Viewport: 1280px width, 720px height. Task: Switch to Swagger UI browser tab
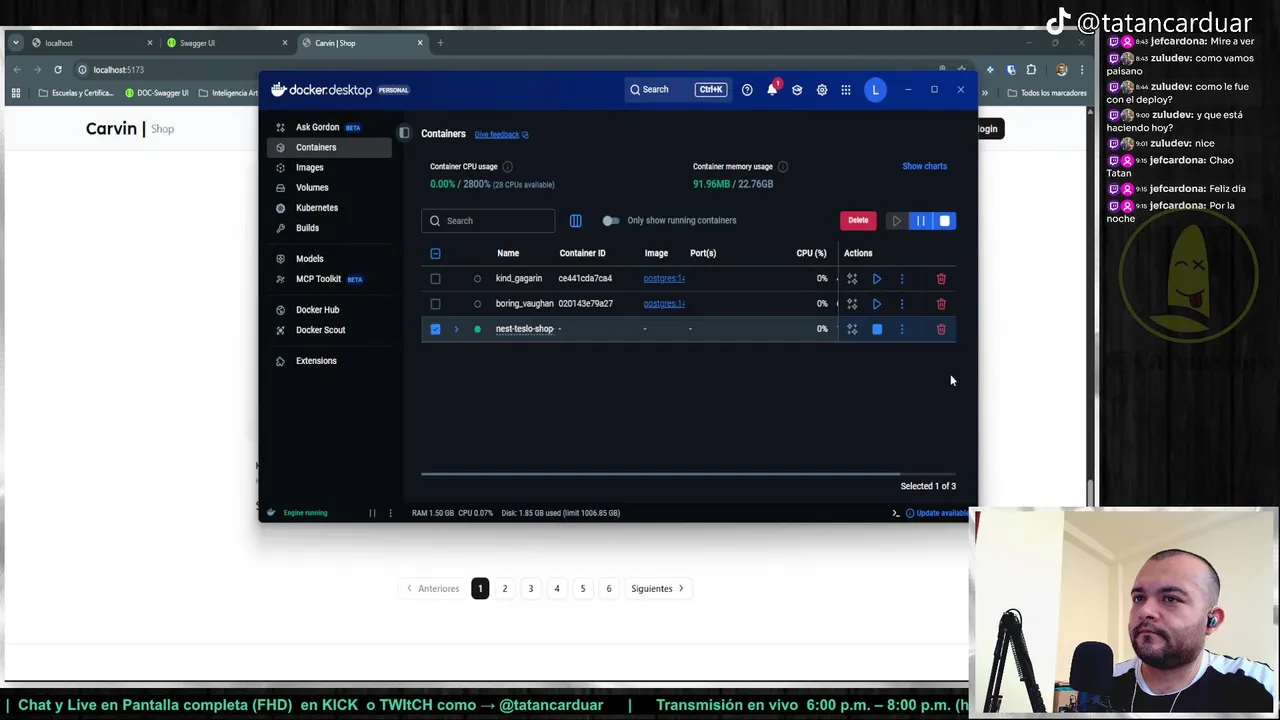(x=227, y=43)
